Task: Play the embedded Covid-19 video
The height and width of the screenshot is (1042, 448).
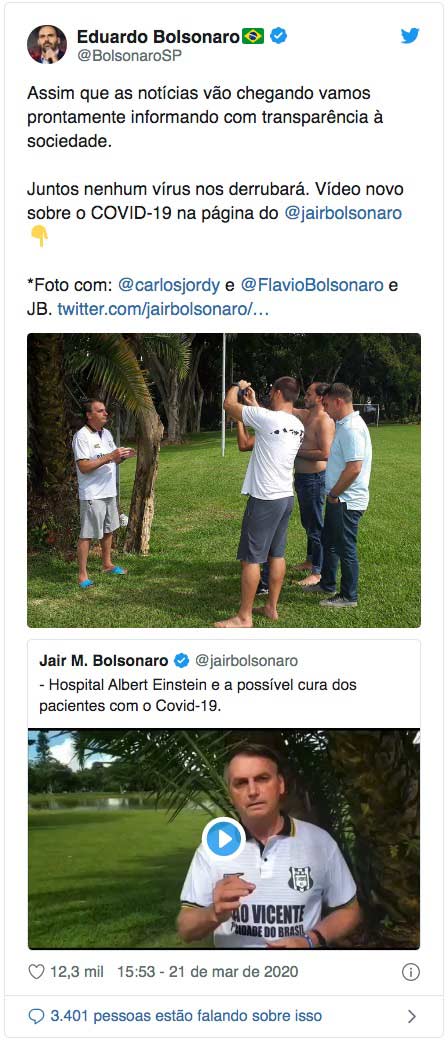Action: click(224, 839)
